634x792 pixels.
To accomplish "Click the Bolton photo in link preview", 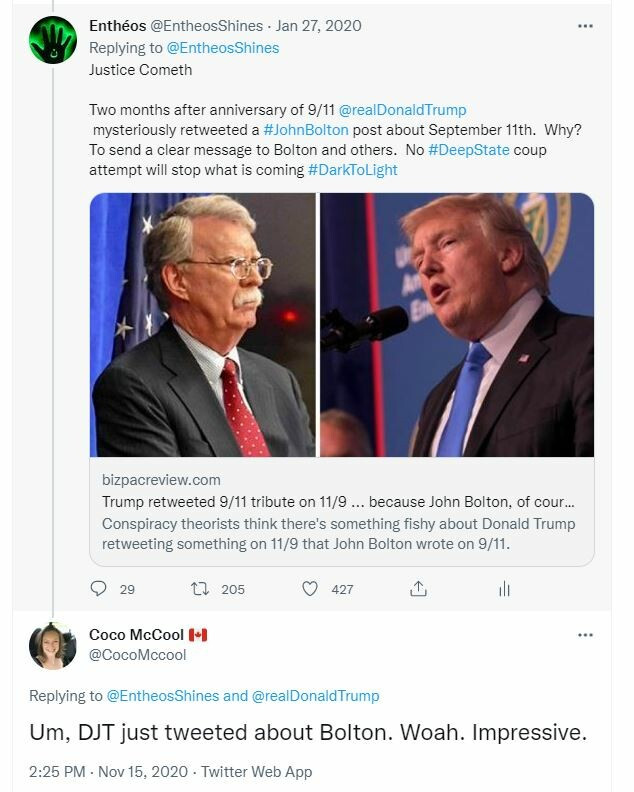I will pyautogui.click(x=203, y=325).
